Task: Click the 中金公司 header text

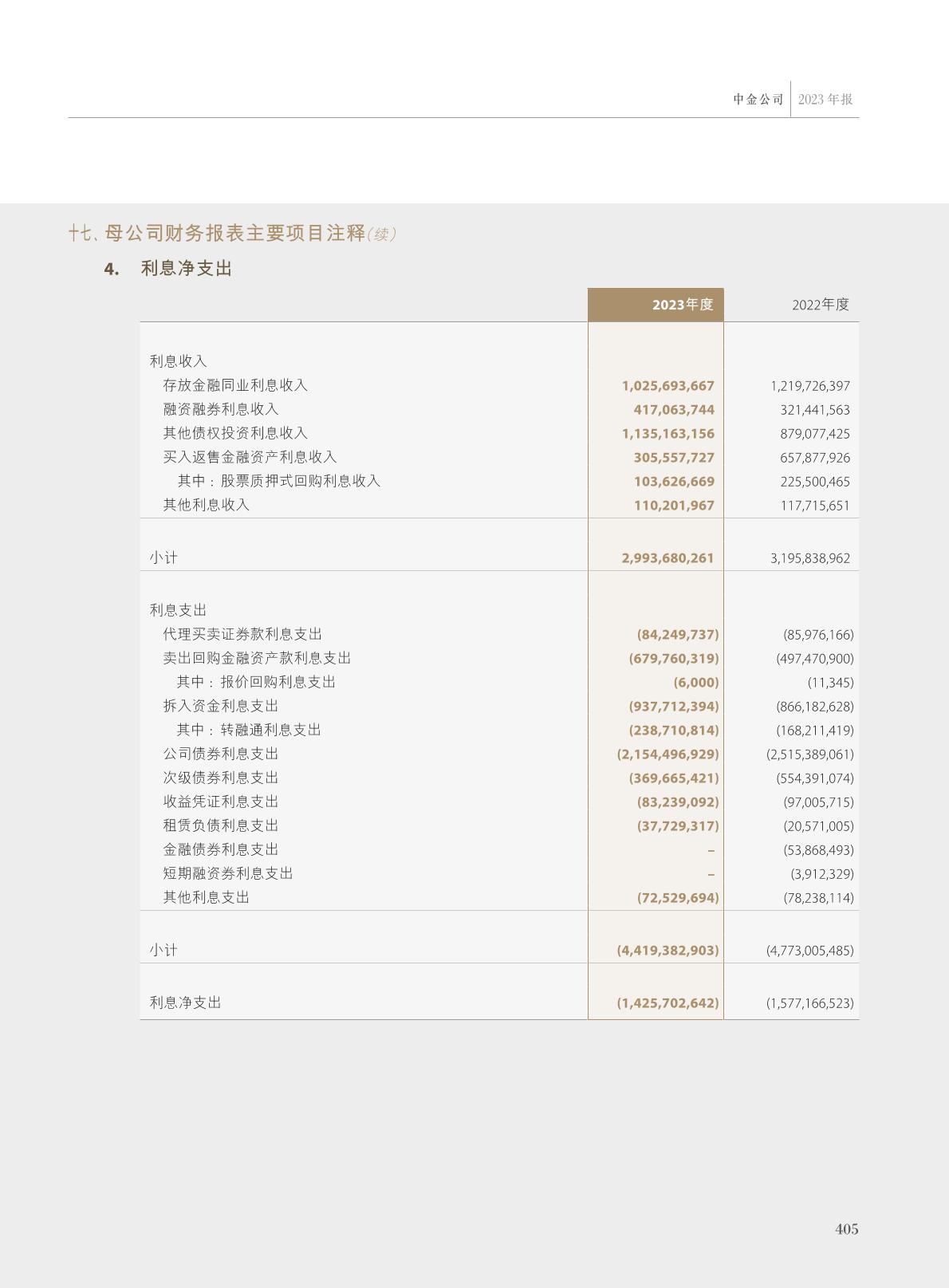Action: pyautogui.click(x=758, y=100)
